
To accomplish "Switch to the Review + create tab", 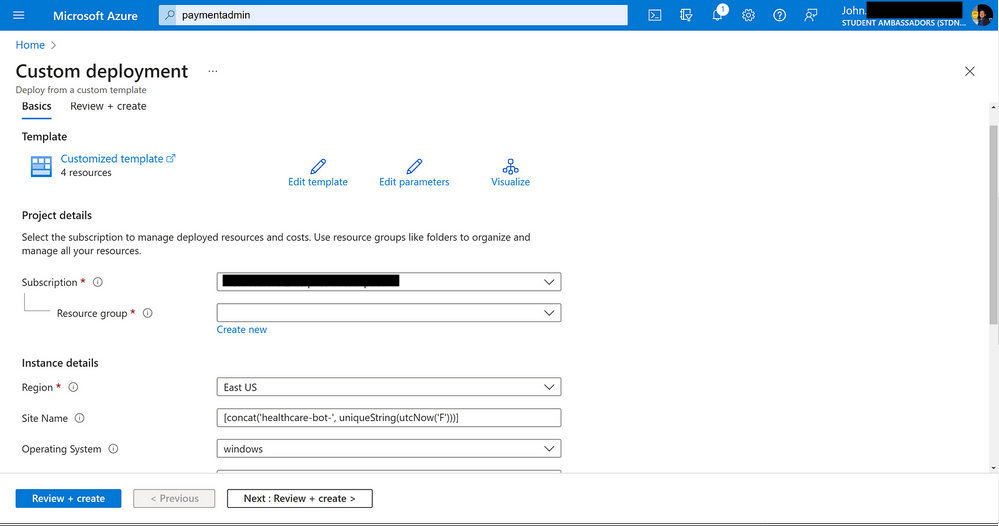I will pos(108,106).
